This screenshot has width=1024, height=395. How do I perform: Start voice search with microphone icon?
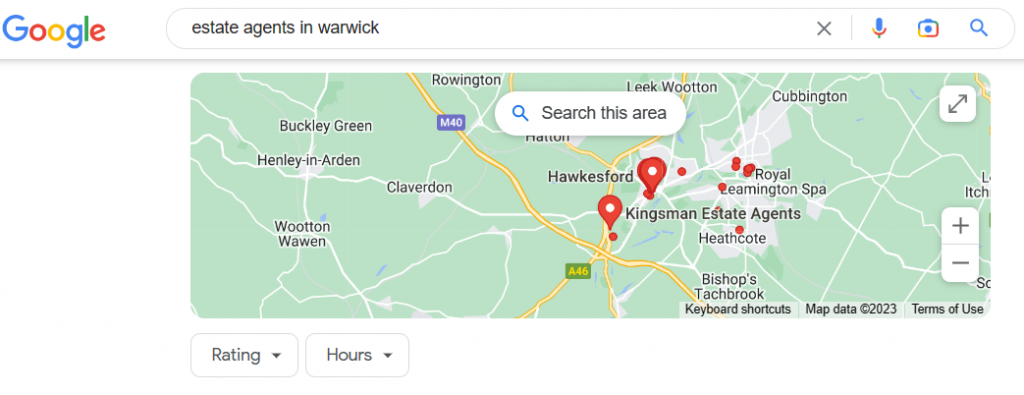tap(879, 28)
